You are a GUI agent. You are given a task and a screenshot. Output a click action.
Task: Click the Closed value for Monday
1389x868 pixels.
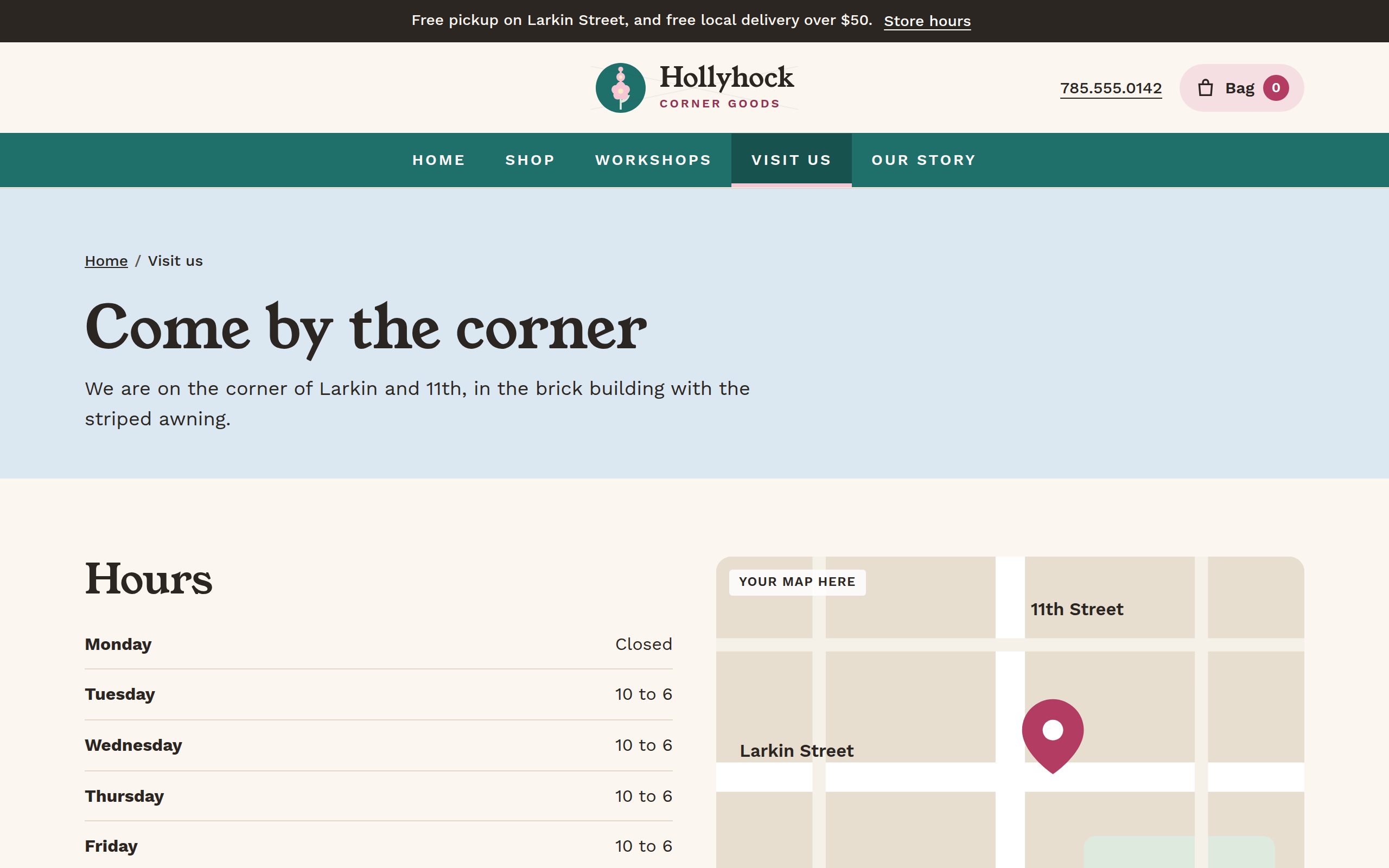(643, 644)
